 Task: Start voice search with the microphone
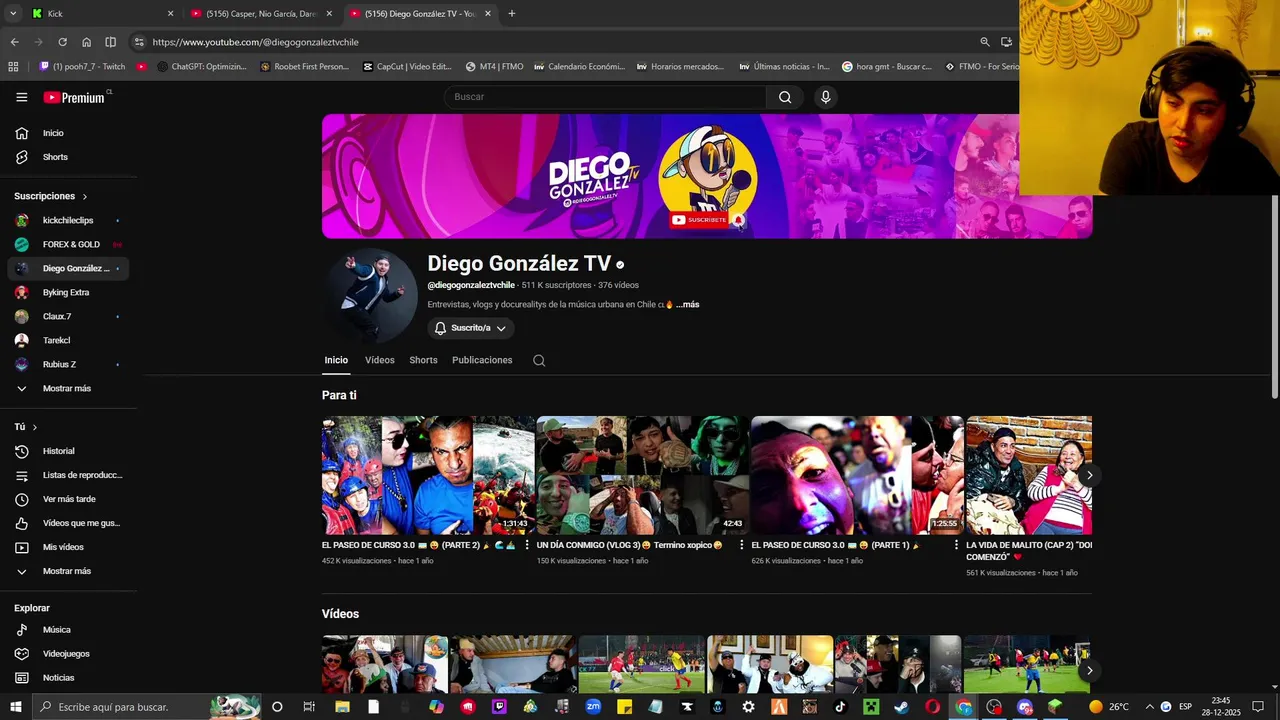click(825, 97)
